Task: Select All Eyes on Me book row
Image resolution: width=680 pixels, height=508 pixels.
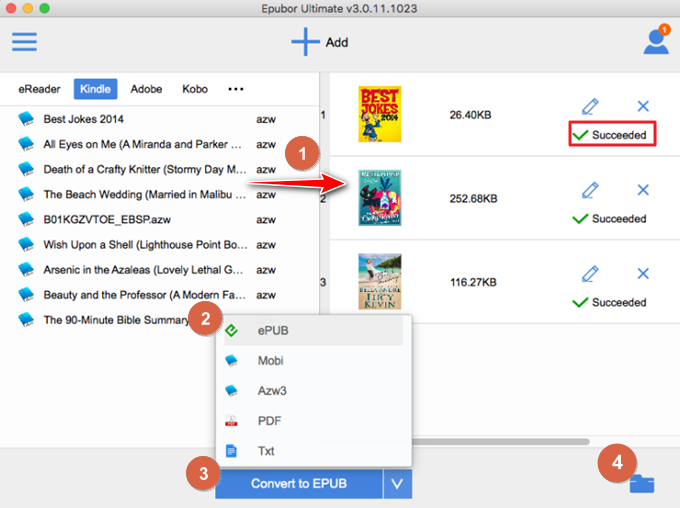Action: pos(160,144)
